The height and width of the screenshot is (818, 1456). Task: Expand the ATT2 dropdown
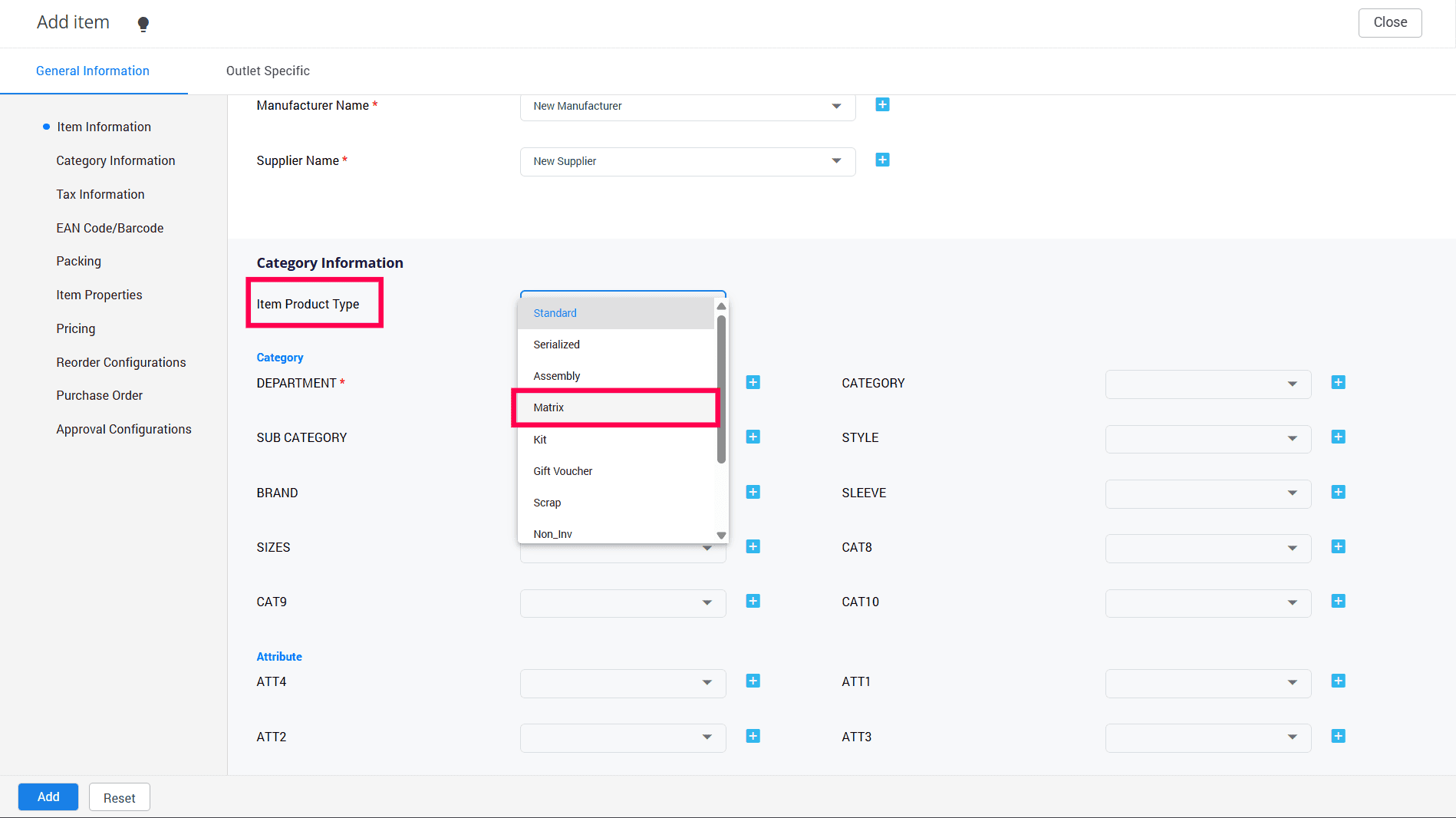(x=623, y=737)
